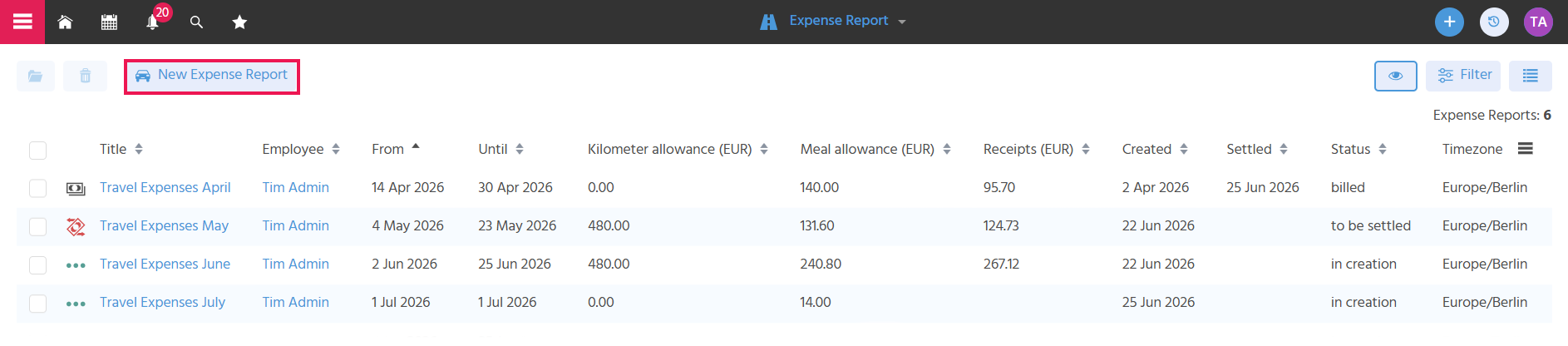Image resolution: width=1568 pixels, height=346 pixels.
Task: Sort by Status column
Action: pos(1358,149)
